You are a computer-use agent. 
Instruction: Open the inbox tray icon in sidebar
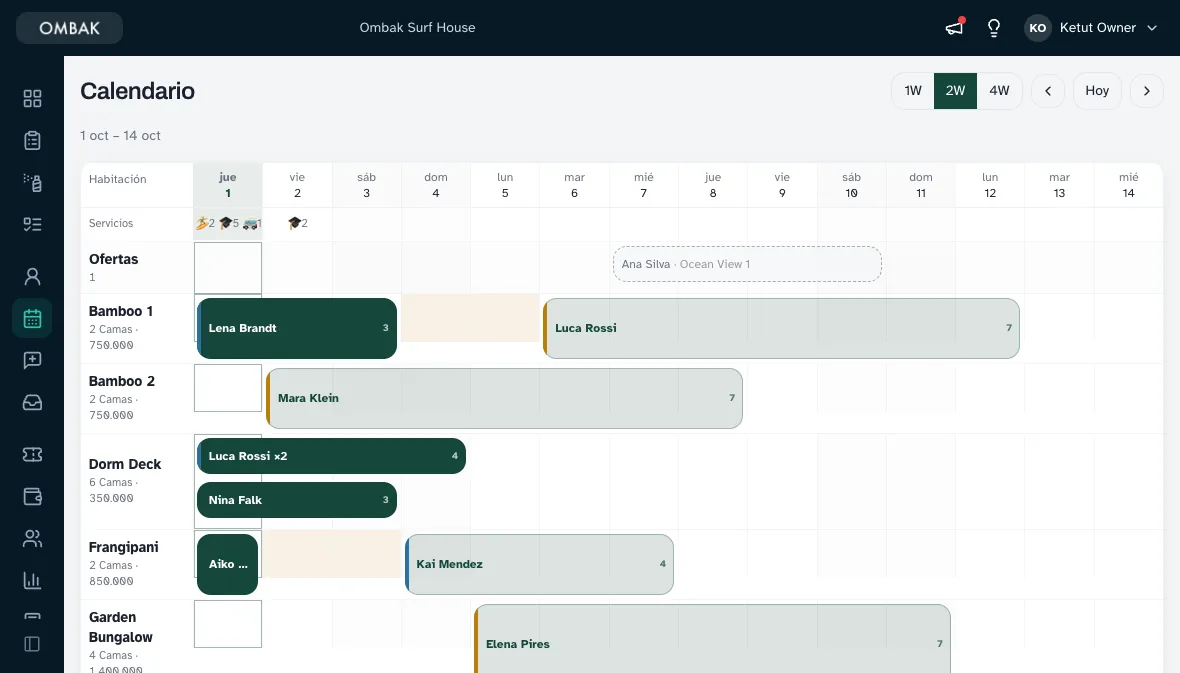click(32, 403)
